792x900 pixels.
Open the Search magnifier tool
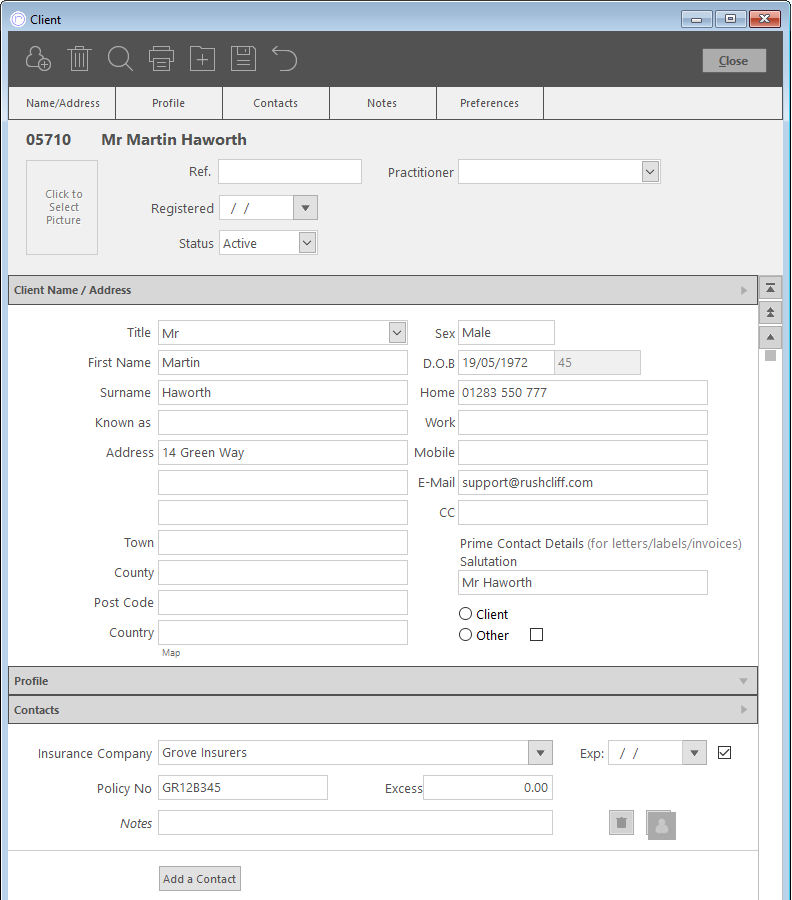point(121,59)
